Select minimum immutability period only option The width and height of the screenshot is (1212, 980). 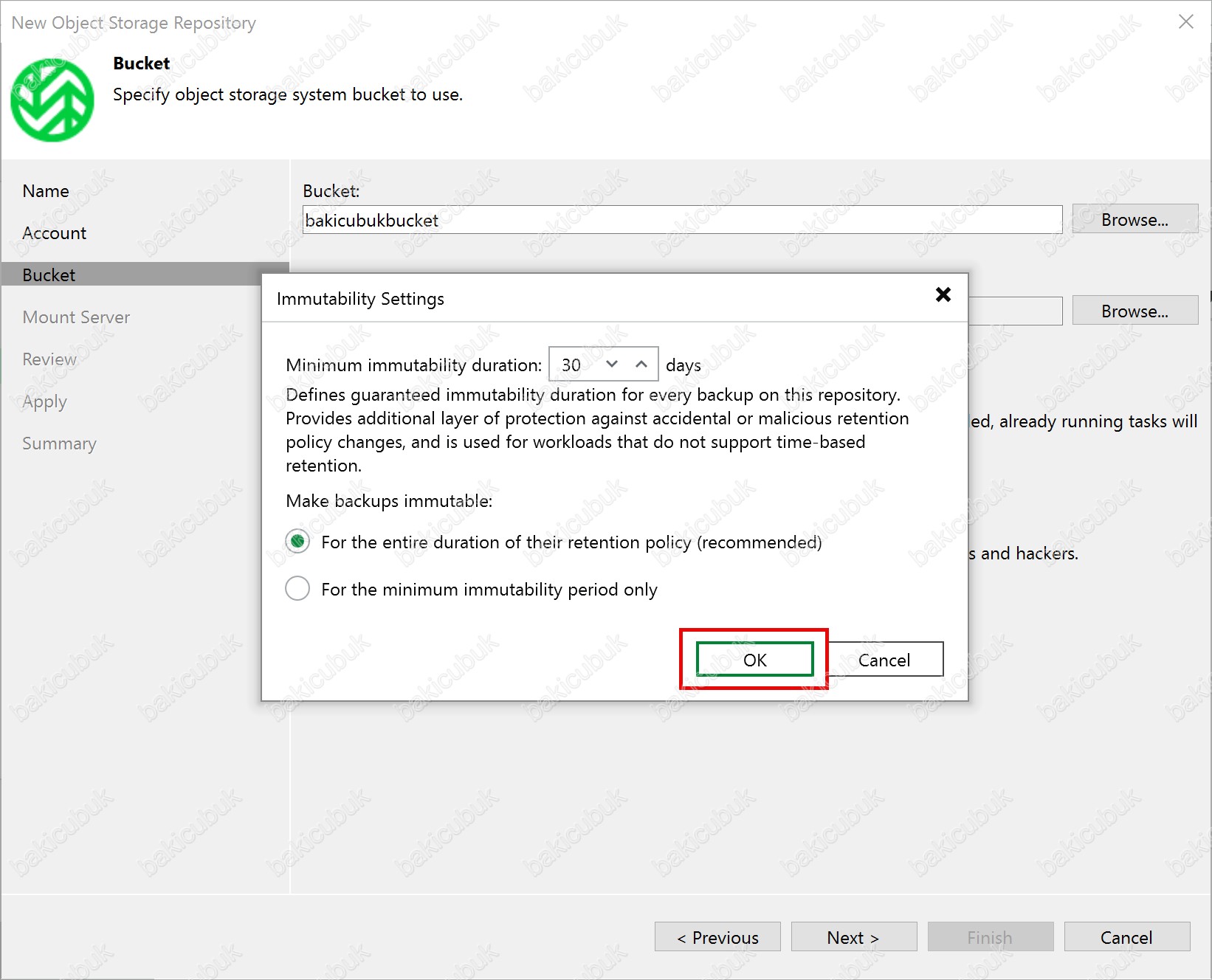(297, 589)
